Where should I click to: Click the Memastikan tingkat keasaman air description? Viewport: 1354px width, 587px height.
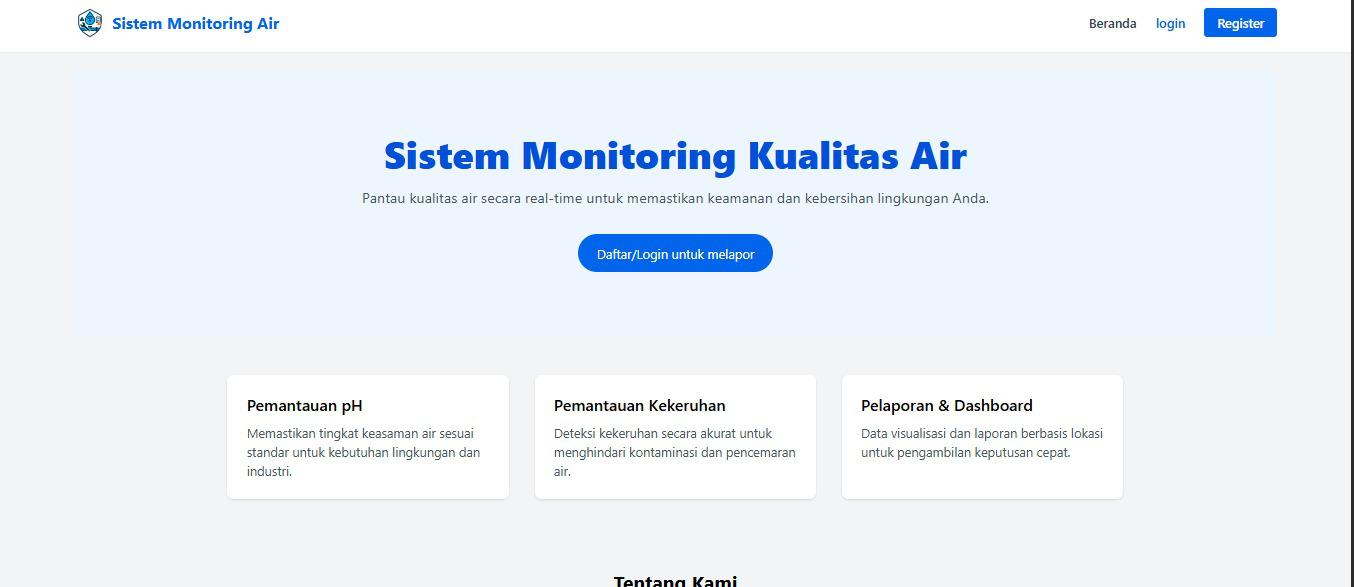pyautogui.click(x=364, y=453)
